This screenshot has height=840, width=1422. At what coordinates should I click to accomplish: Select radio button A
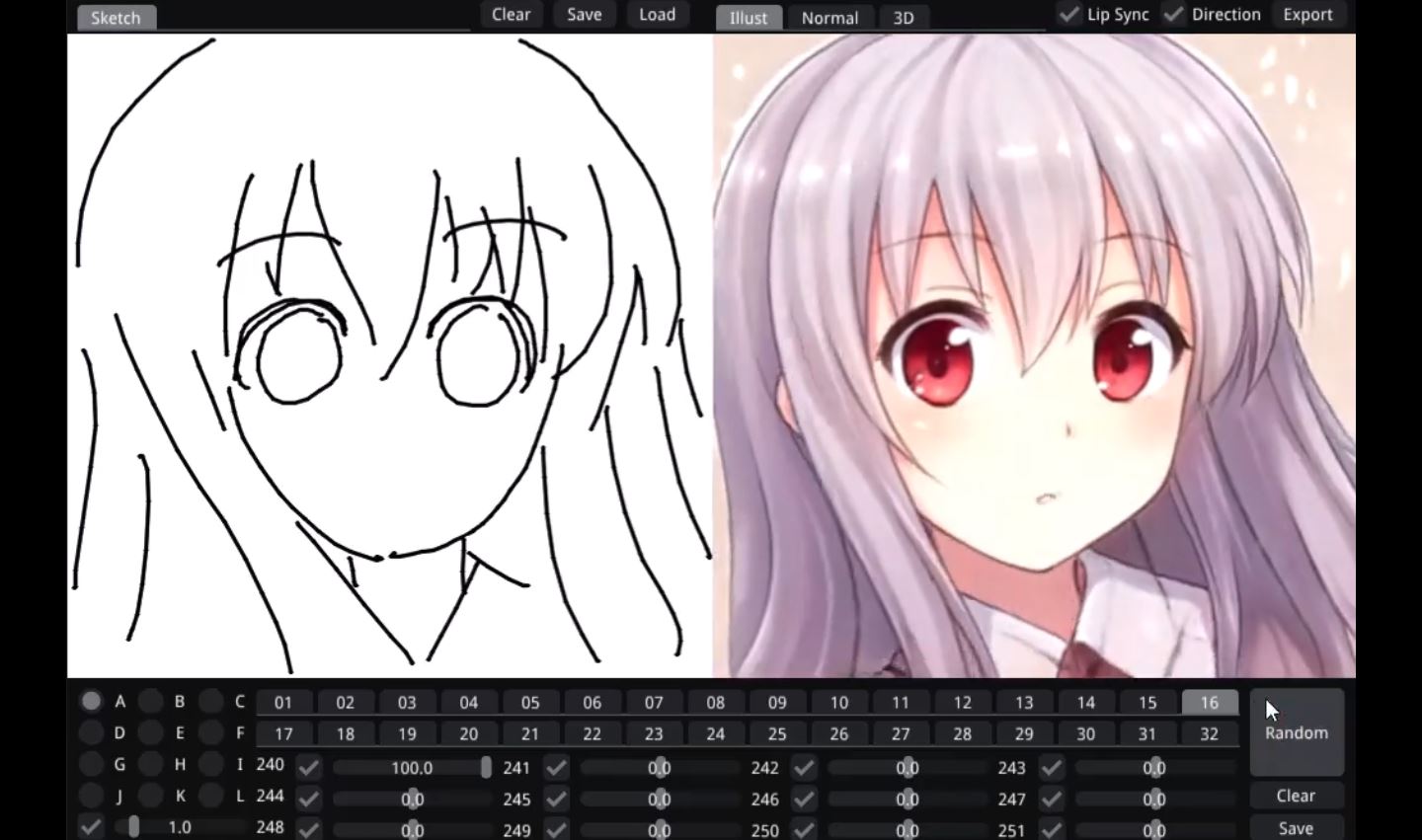tap(91, 701)
